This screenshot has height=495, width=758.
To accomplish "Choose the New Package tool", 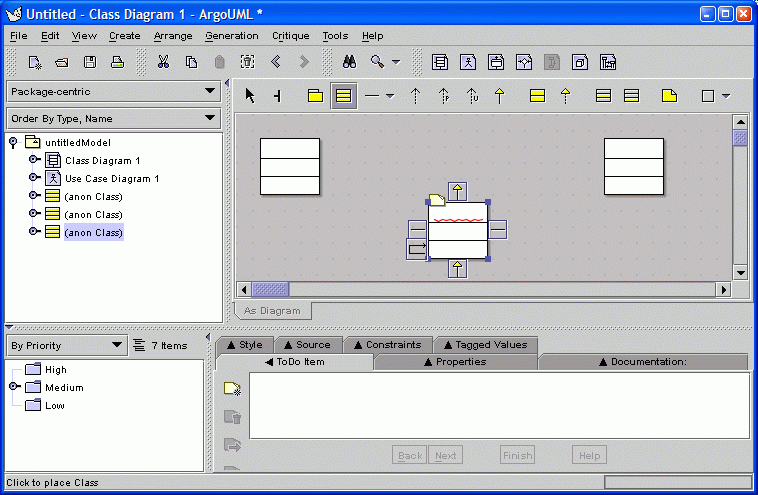I will pyautogui.click(x=315, y=96).
